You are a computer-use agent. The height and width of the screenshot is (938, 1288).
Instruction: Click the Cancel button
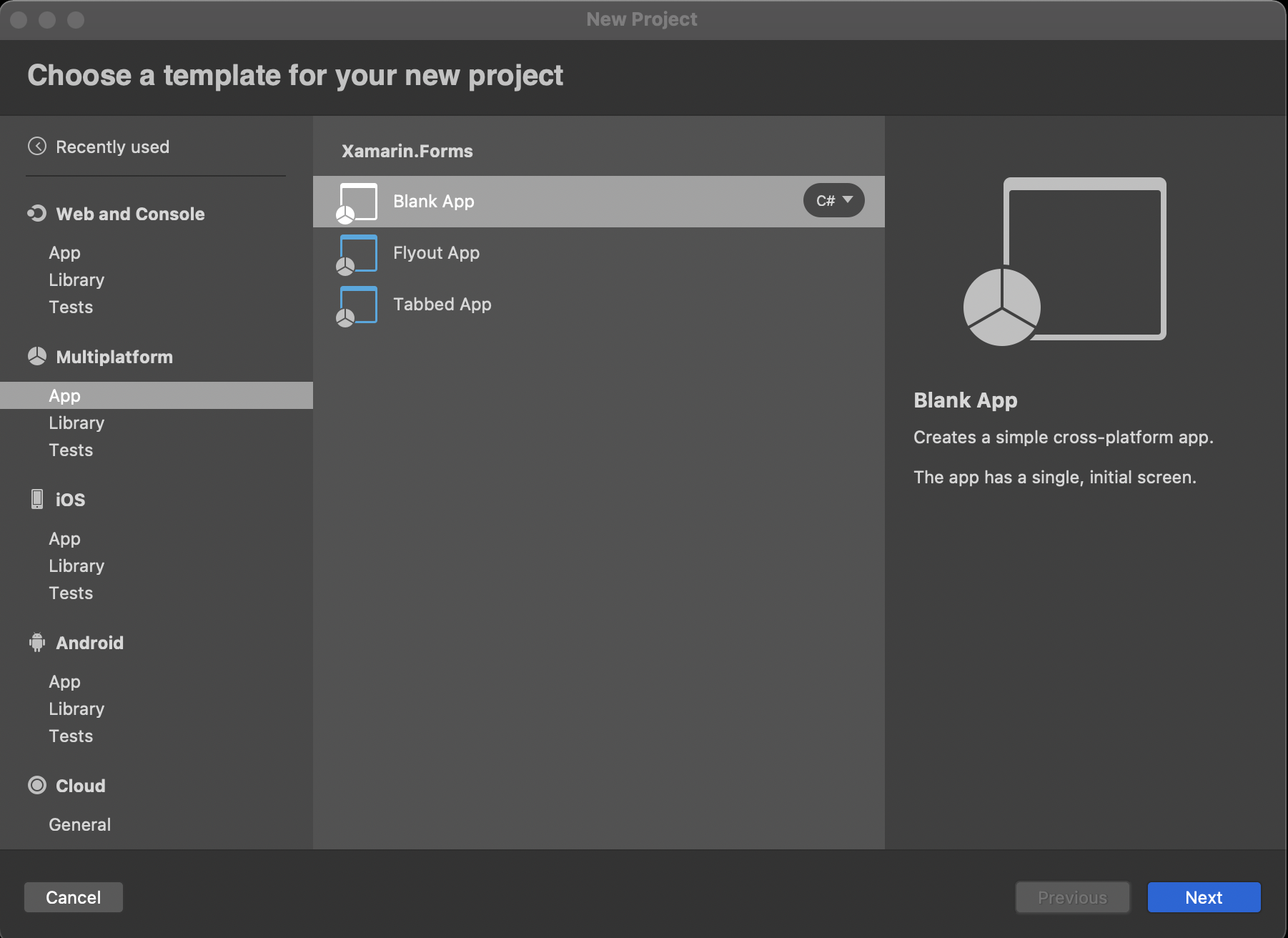click(x=74, y=897)
